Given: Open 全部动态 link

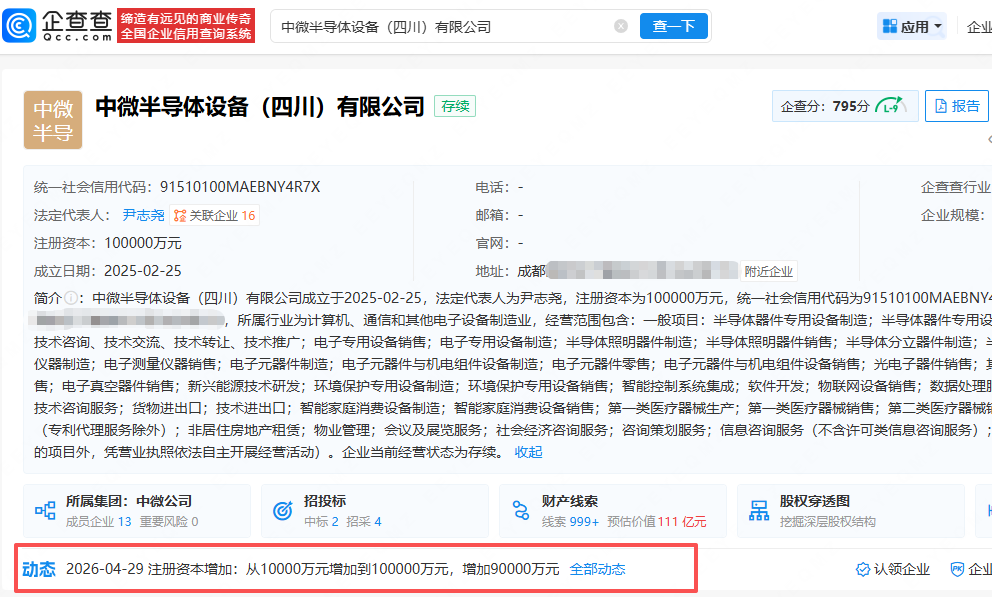Looking at the screenshot, I should pos(597,569).
